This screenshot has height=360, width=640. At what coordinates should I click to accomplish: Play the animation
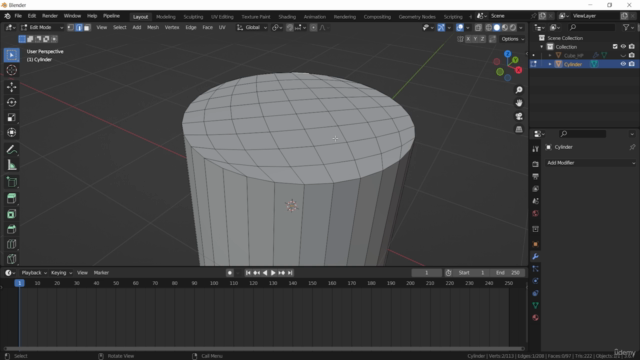(x=273, y=273)
